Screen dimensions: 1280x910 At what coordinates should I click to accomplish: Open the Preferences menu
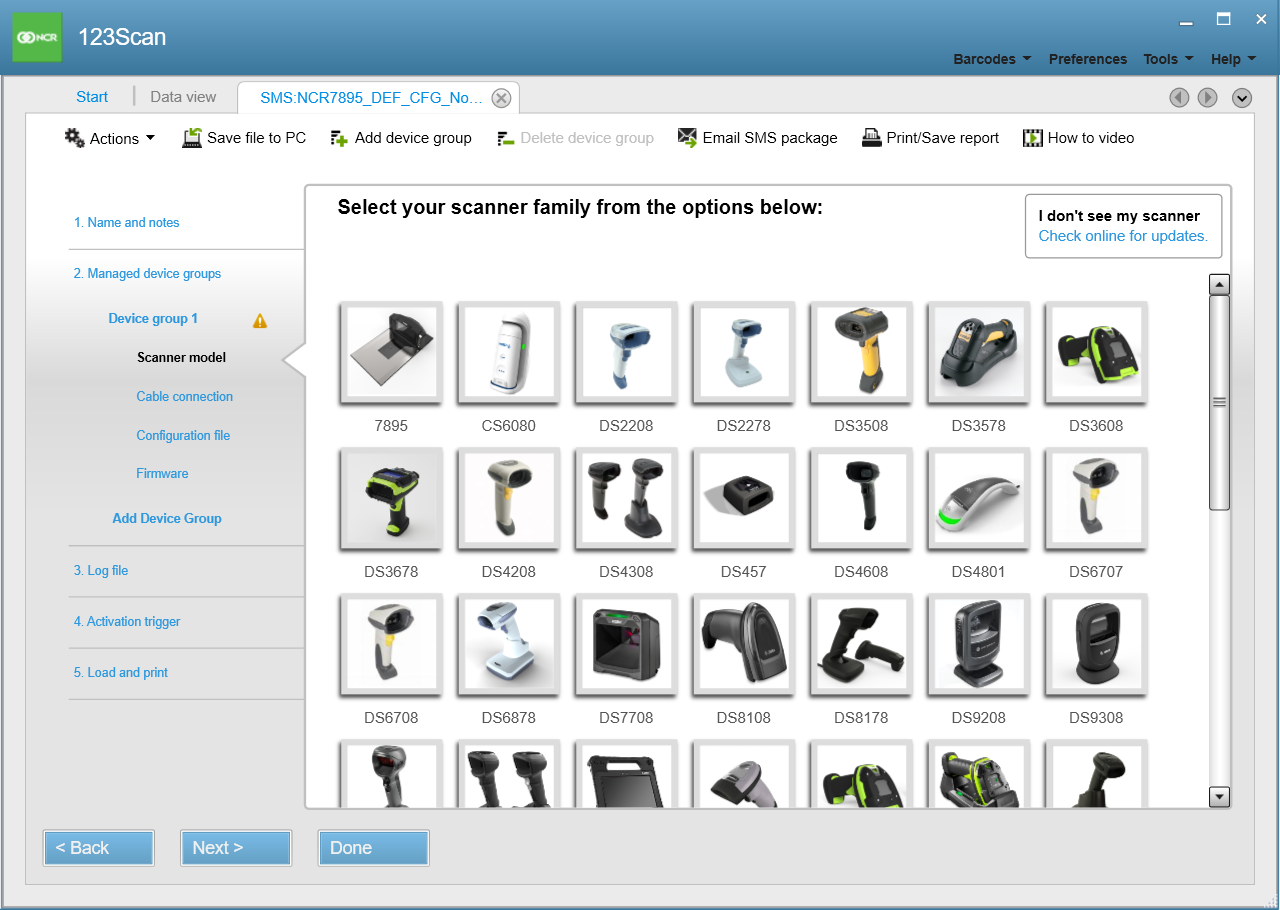(1088, 59)
